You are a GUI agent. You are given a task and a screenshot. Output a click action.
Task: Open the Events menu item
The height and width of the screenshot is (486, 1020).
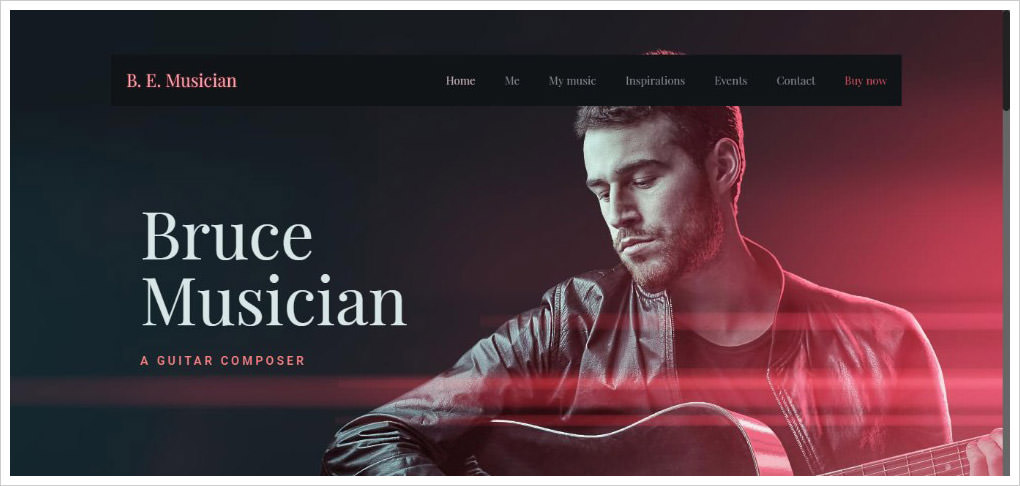click(x=731, y=81)
